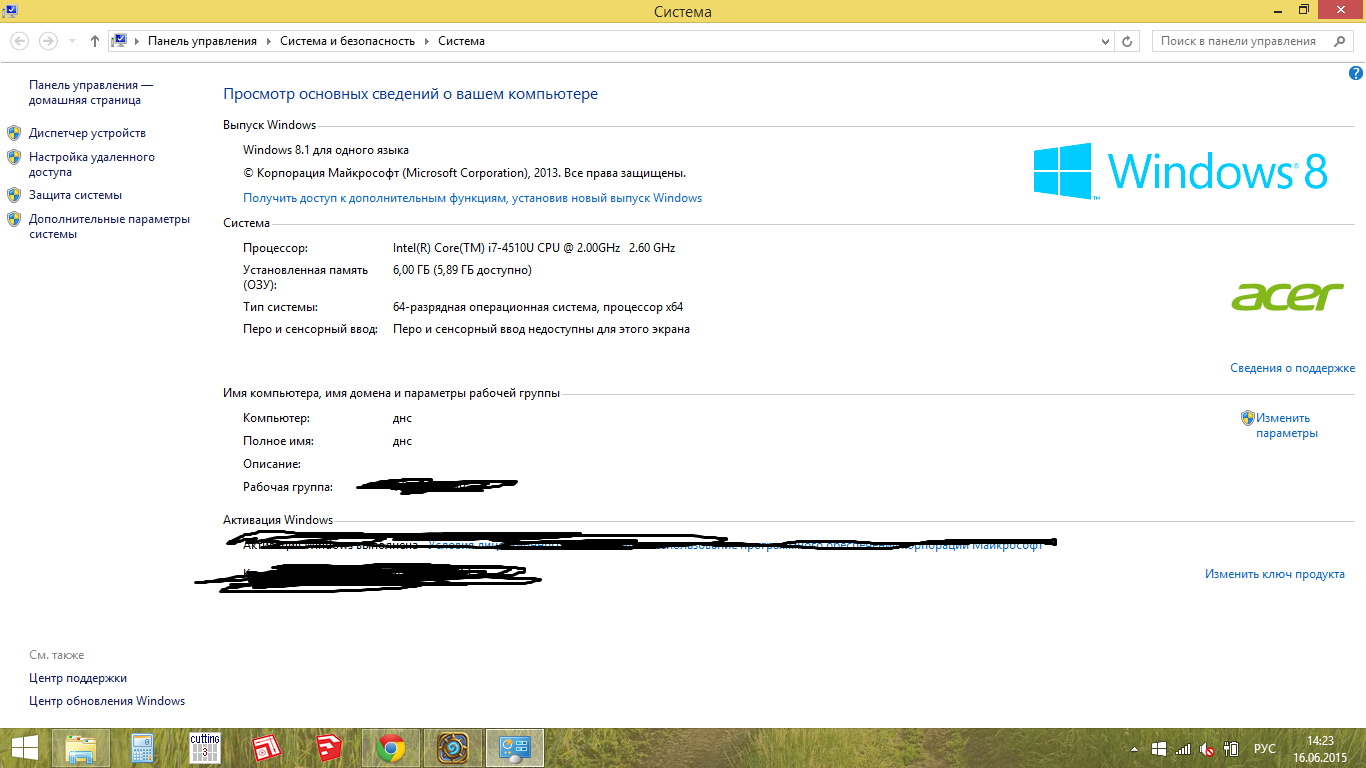Expand the address bar history dropdown
Viewport: 1366px width, 768px height.
(1105, 41)
